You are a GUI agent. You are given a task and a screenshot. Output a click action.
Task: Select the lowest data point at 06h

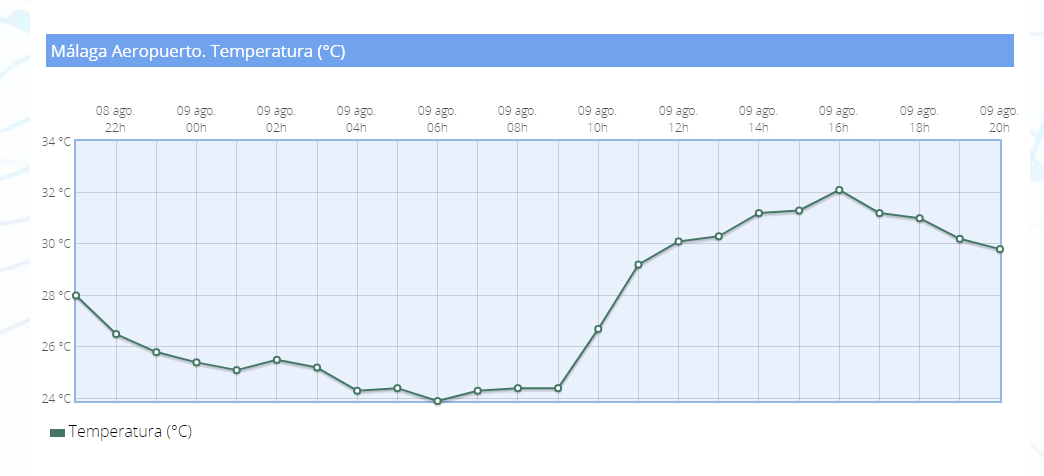coord(437,401)
